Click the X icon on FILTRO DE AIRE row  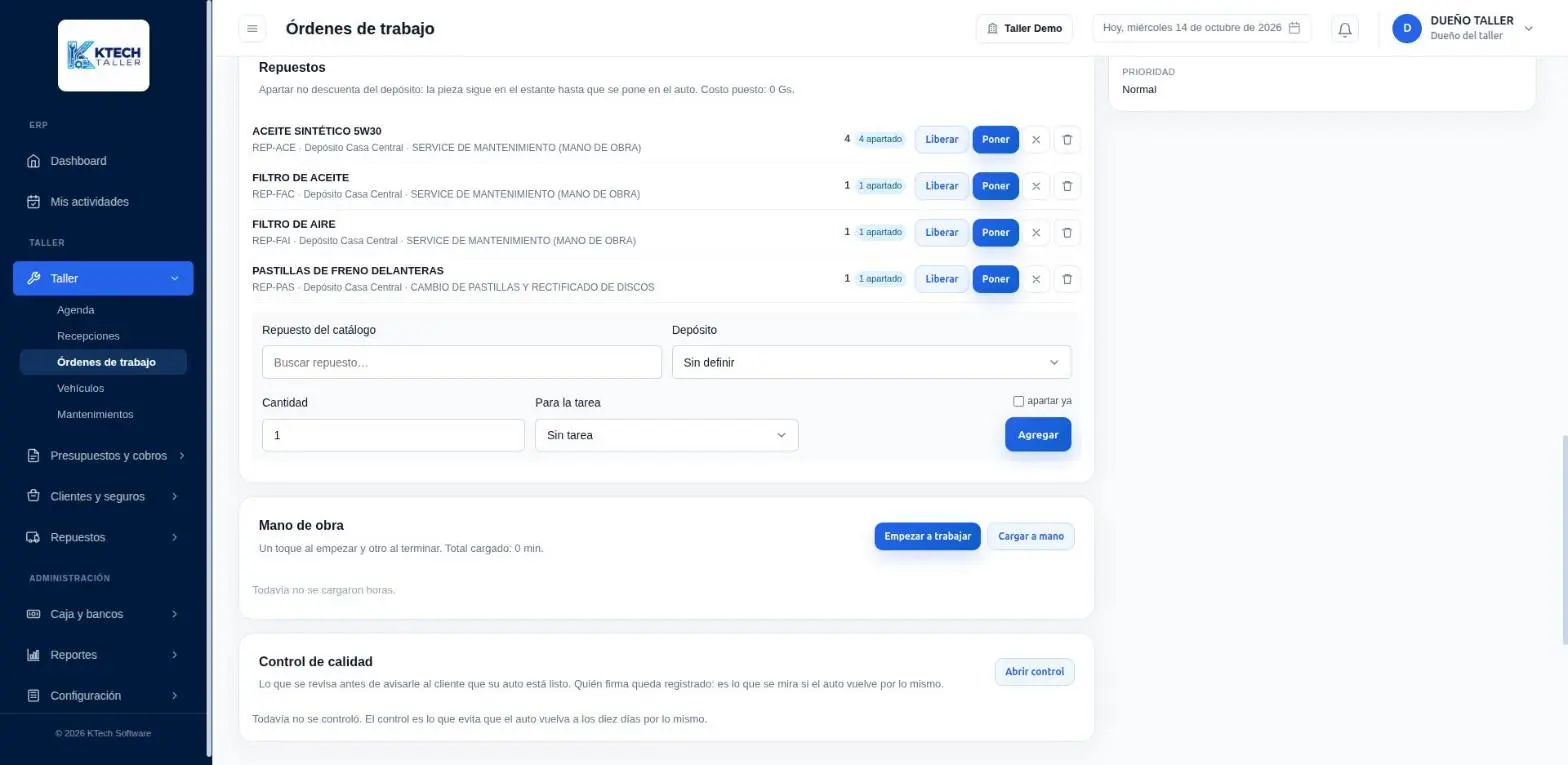1036,233
